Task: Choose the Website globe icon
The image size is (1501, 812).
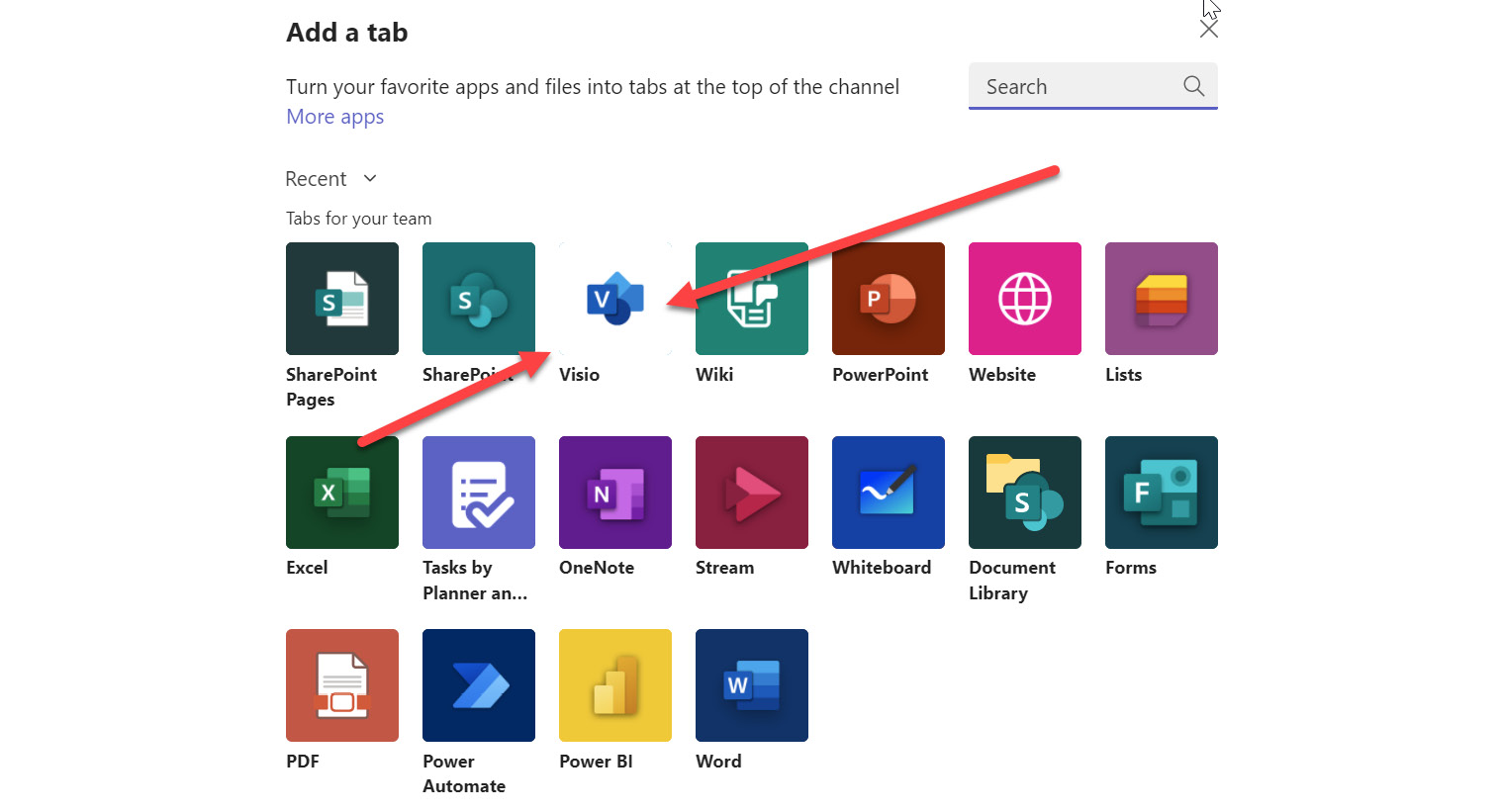Action: 1025,299
